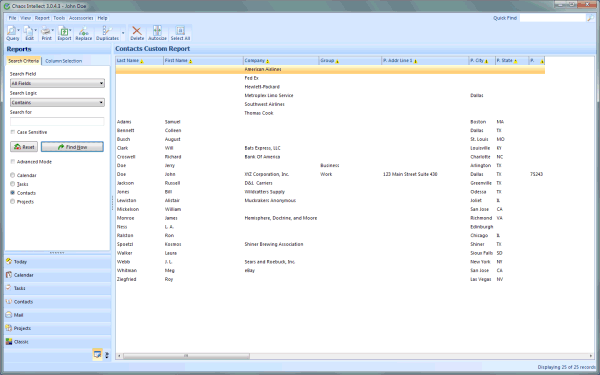Open the Tools menu
Image resolution: width=600 pixels, height=375 pixels.
tap(59, 18)
